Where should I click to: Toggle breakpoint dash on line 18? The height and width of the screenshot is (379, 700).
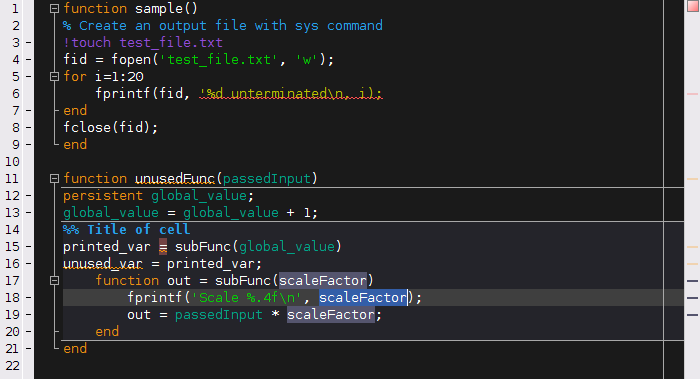tap(28, 297)
